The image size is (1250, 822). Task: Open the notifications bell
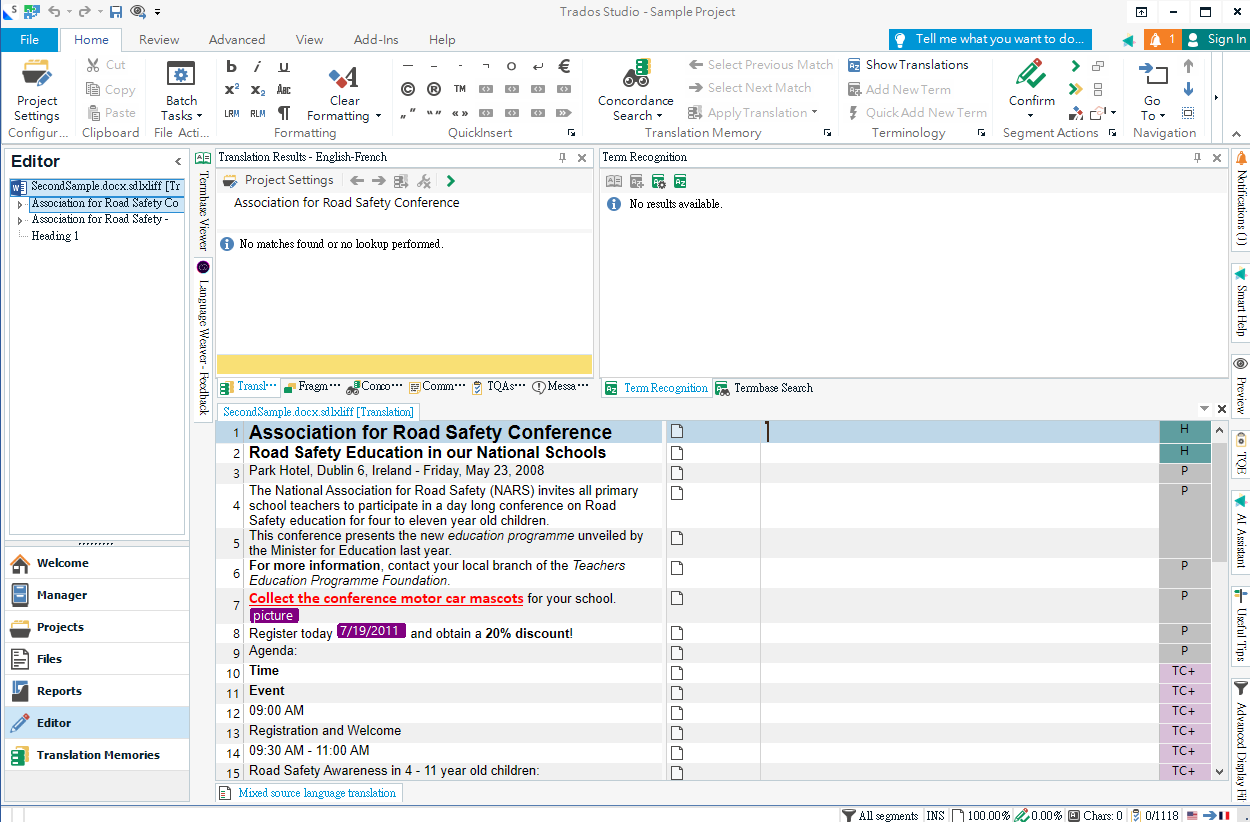1161,40
